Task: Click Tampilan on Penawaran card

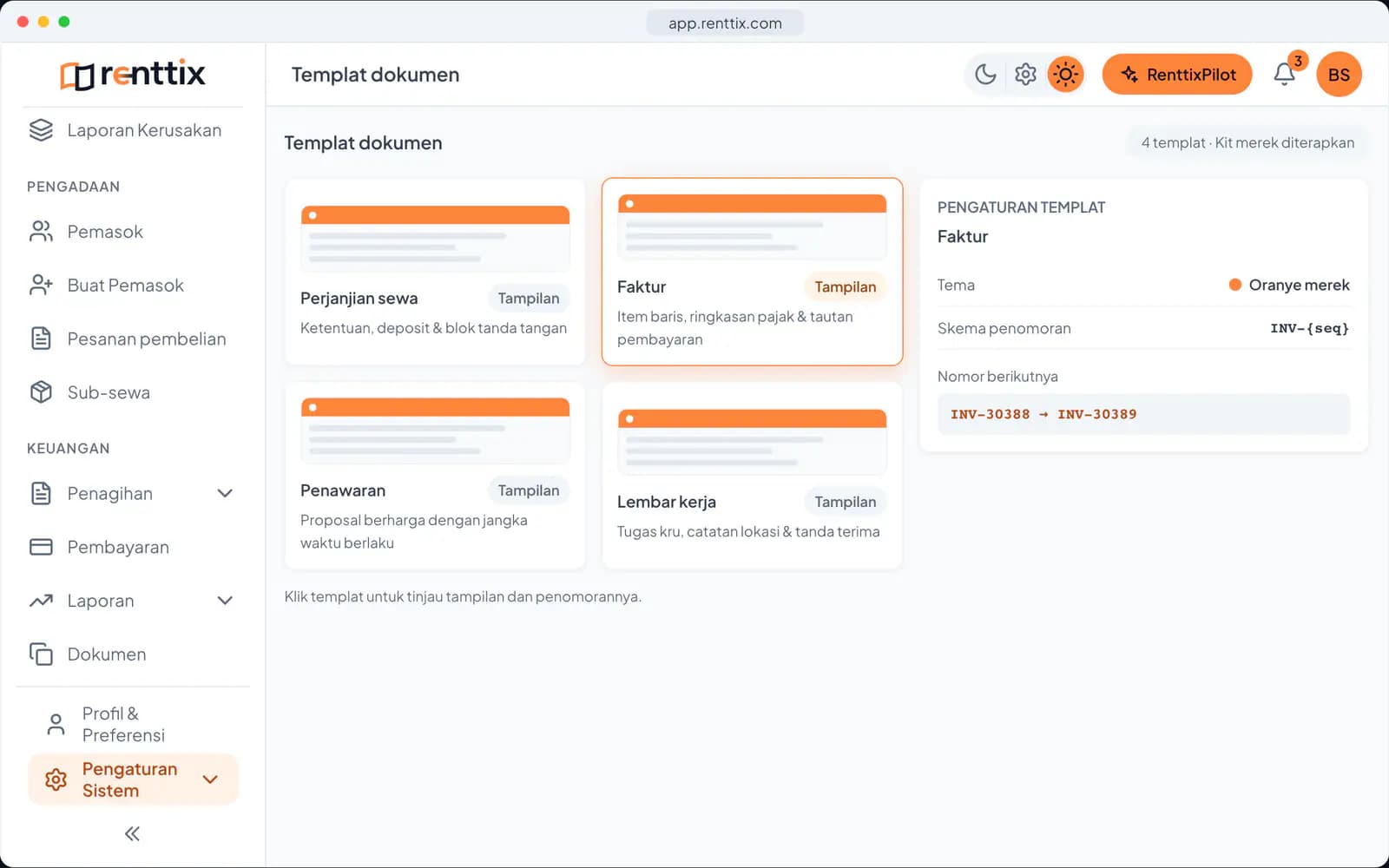Action: (x=528, y=490)
